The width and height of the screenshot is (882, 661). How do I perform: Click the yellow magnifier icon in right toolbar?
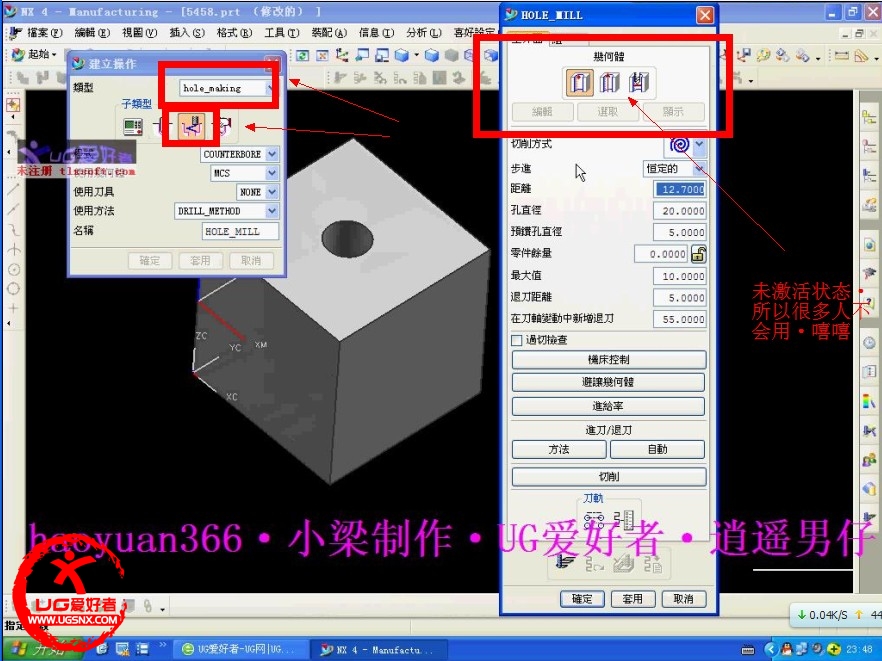[763, 55]
